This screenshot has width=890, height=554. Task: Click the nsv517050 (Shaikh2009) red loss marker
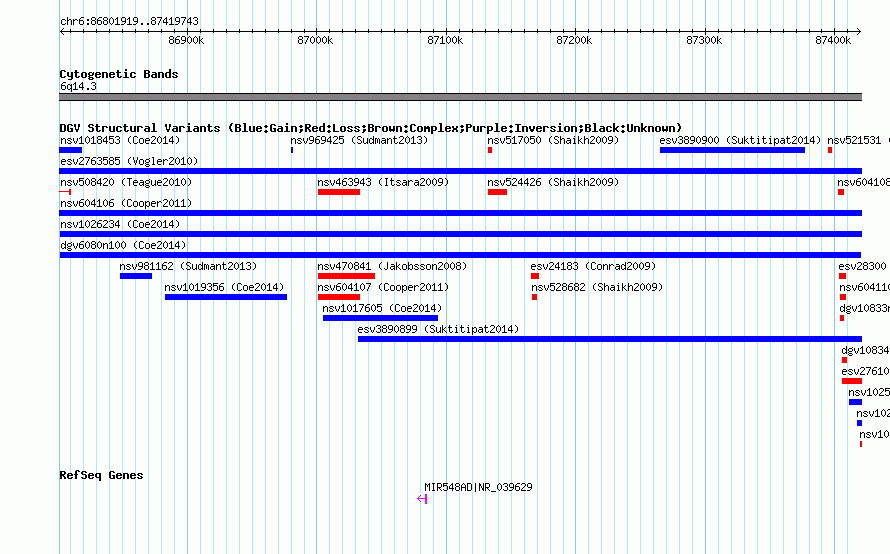[x=490, y=150]
